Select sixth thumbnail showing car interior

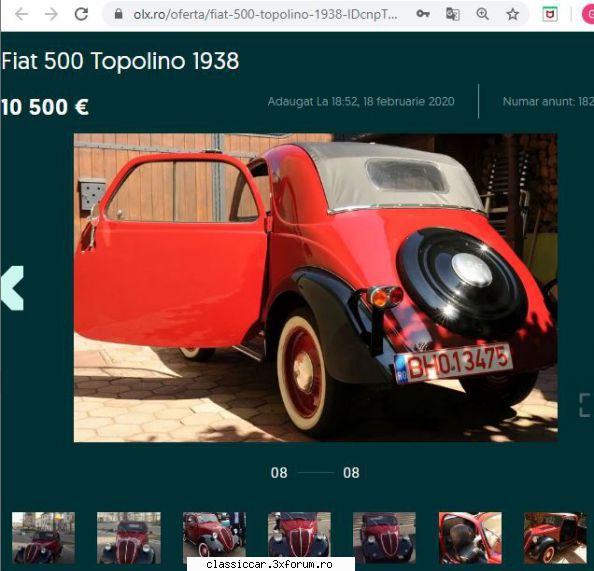pos(470,538)
